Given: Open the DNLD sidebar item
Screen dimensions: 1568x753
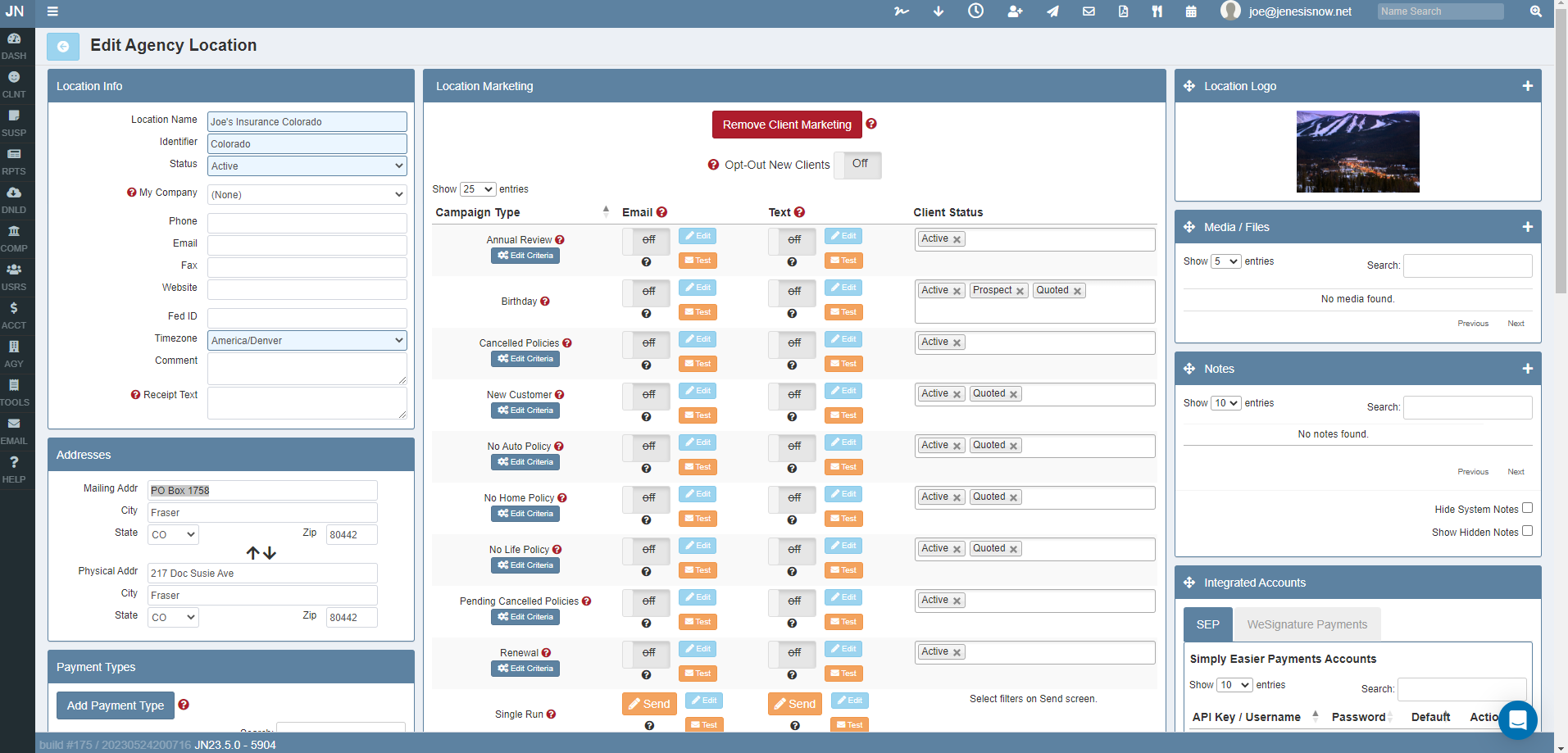Looking at the screenshot, I should click(14, 201).
